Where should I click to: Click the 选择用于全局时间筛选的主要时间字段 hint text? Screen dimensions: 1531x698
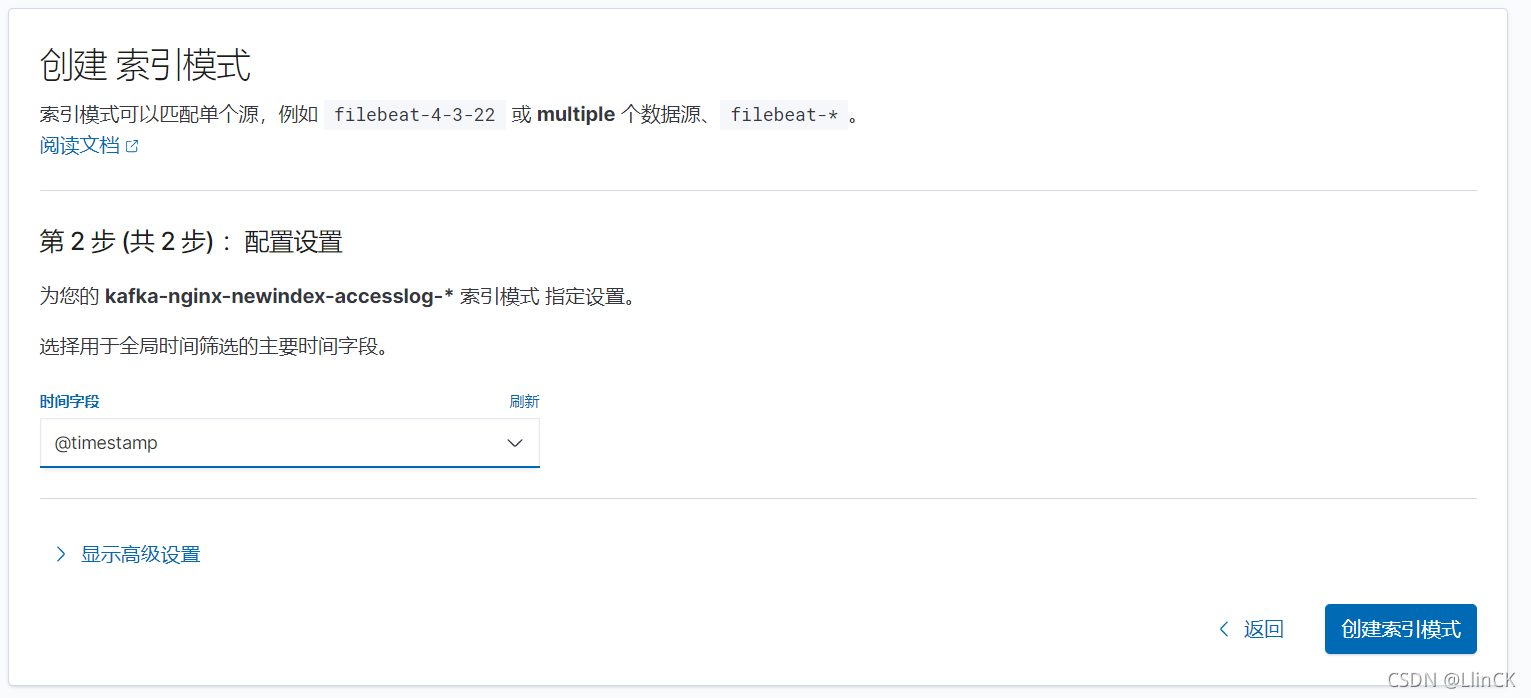point(213,347)
